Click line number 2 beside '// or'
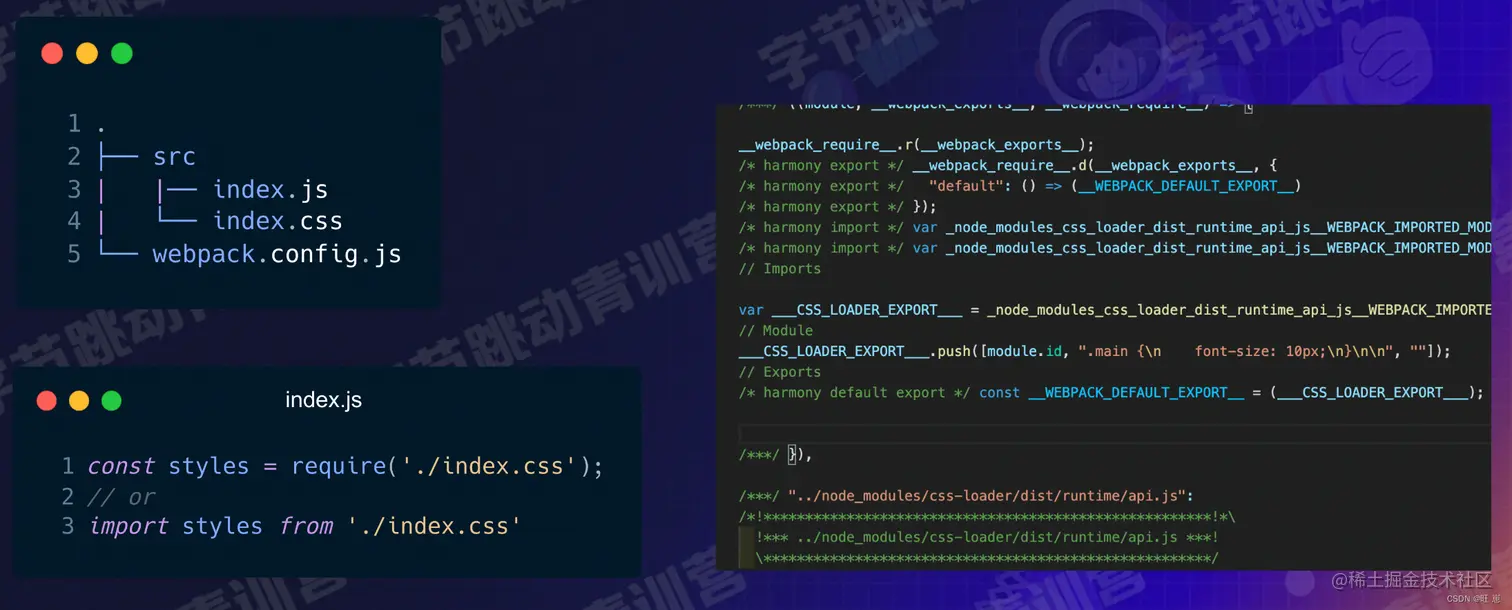This screenshot has width=1512, height=610. point(68,497)
